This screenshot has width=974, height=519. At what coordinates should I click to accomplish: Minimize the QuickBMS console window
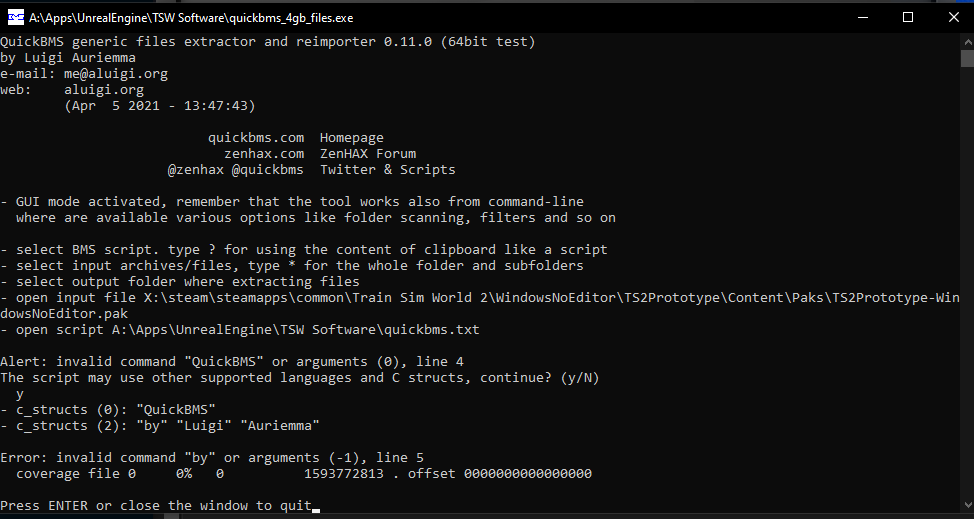pyautogui.click(x=860, y=17)
